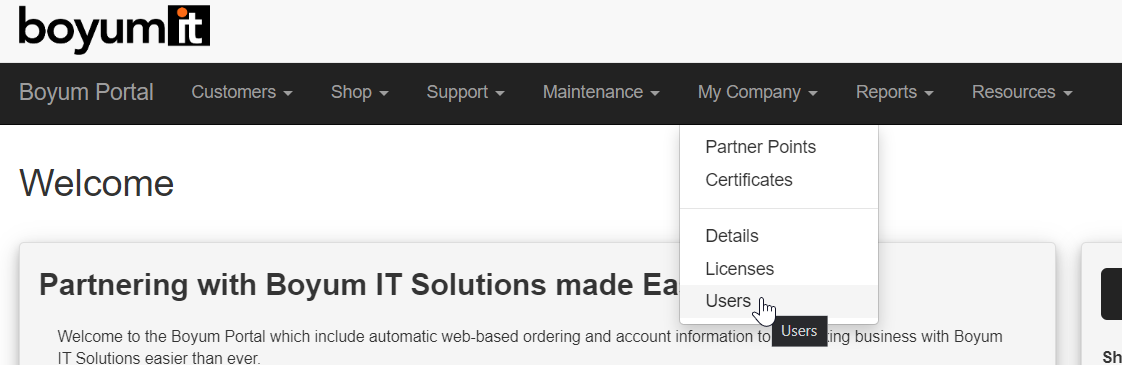Viewport: 1122px width, 365px height.
Task: Click the 'Partnering with Boyum IT Solutions' heading
Action: 359,285
